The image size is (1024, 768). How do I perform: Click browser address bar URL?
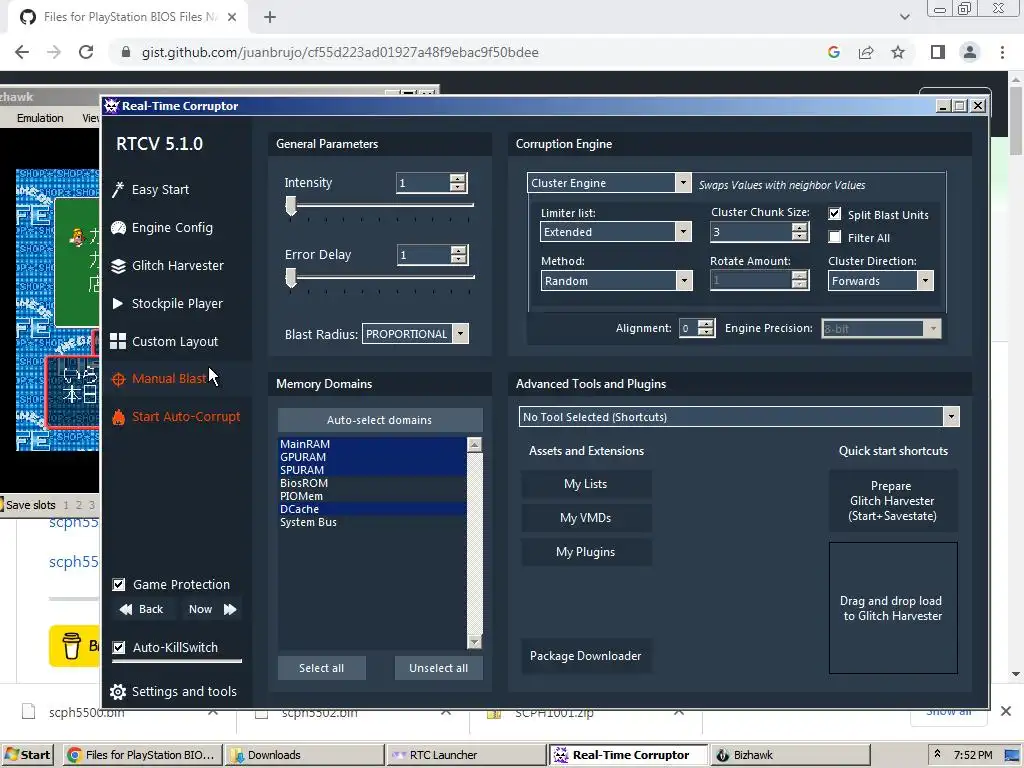(340, 52)
